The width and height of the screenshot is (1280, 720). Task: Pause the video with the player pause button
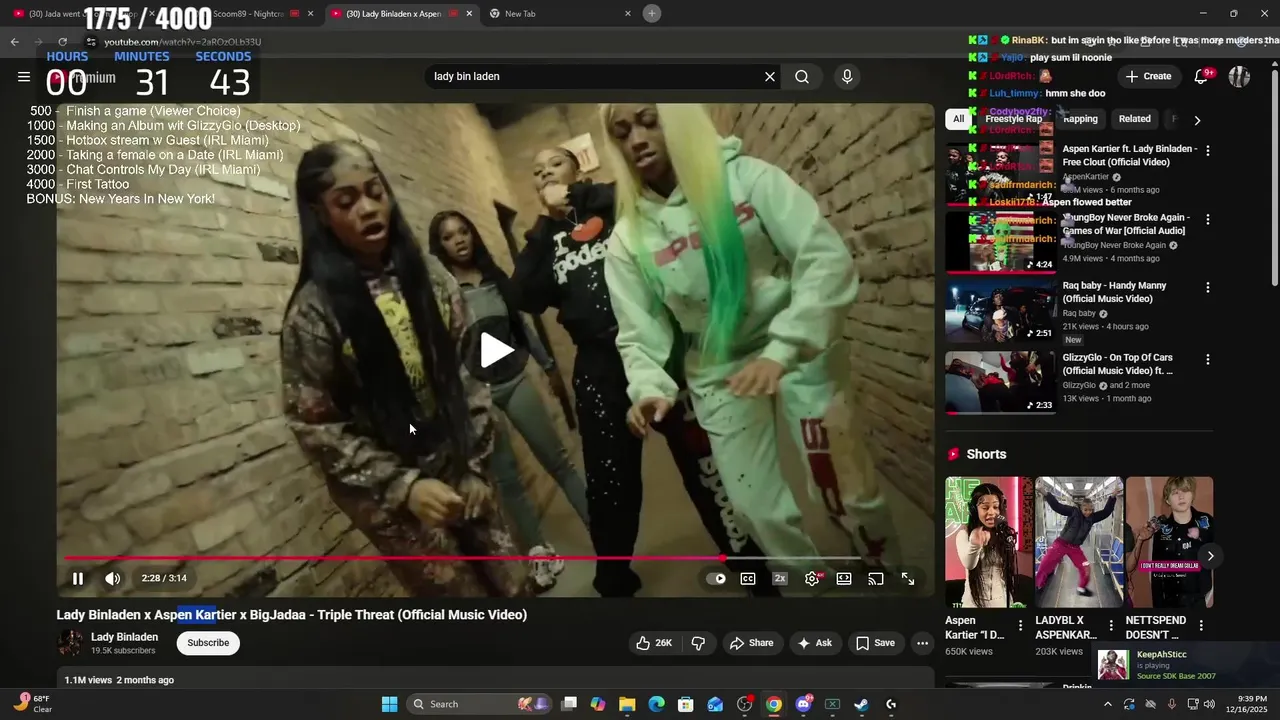[x=78, y=578]
